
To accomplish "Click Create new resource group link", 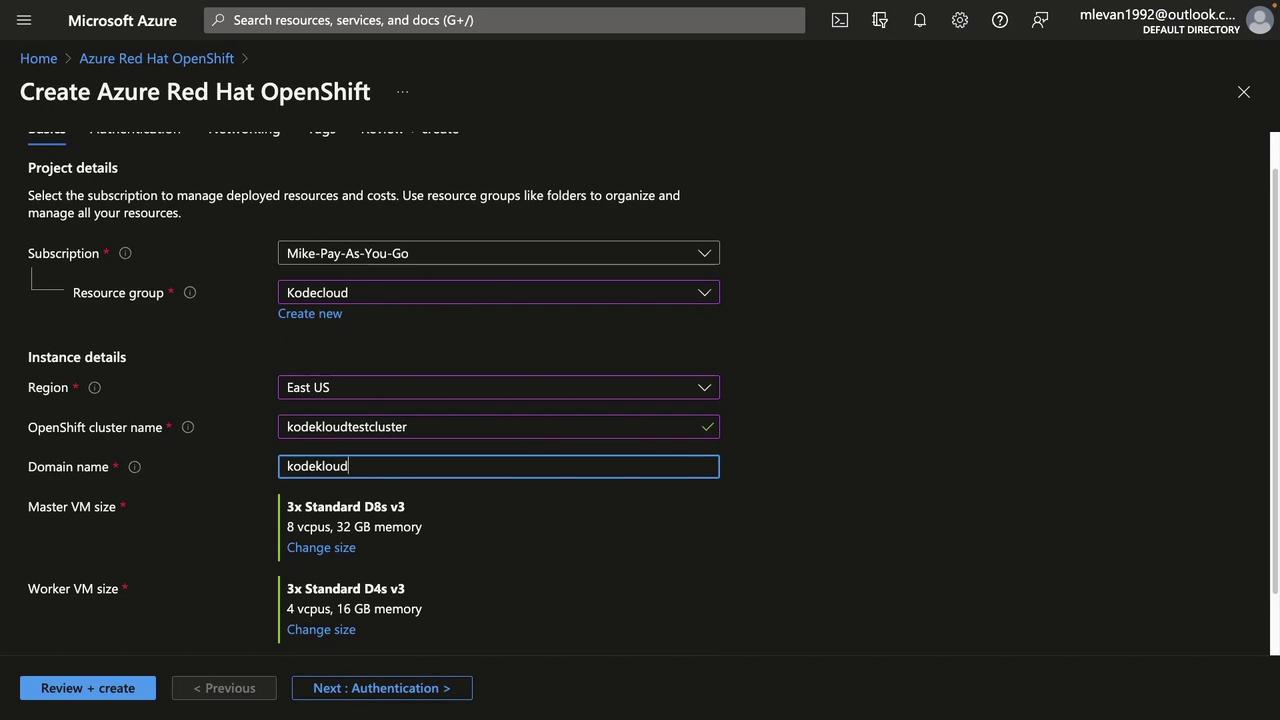I will point(310,314).
